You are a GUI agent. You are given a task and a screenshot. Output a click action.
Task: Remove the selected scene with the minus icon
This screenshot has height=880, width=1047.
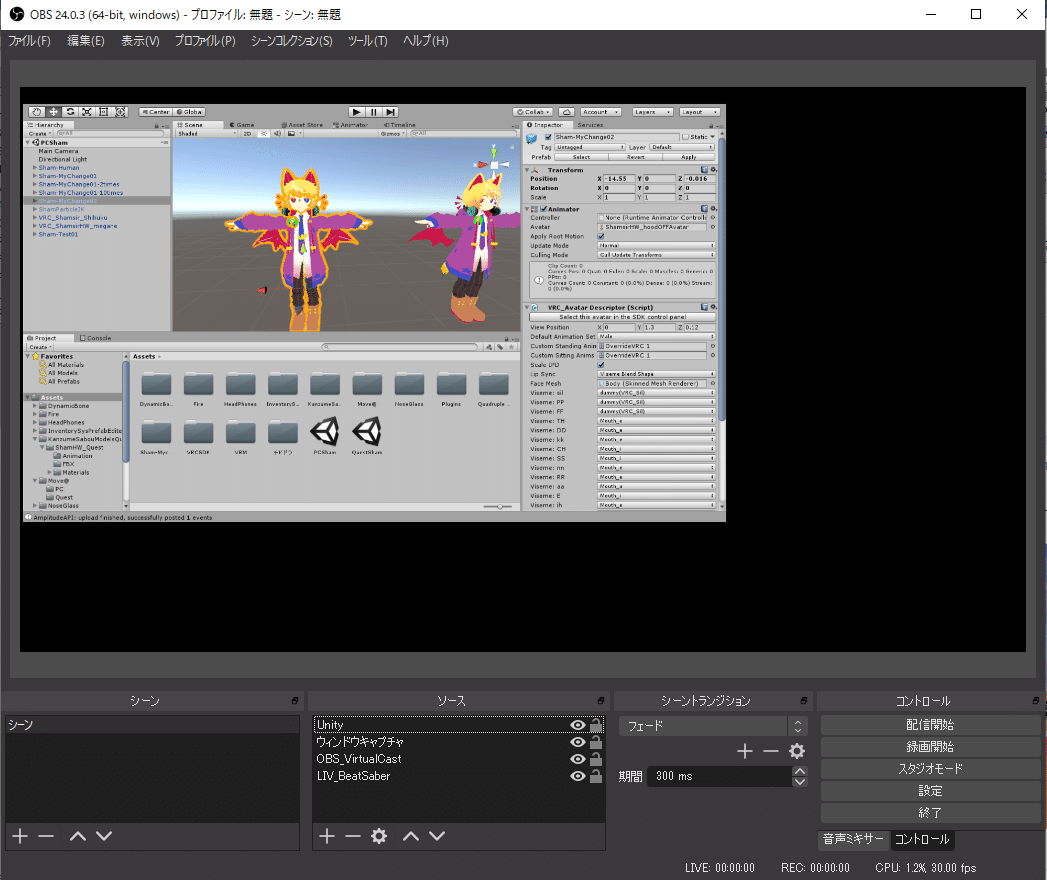point(45,836)
